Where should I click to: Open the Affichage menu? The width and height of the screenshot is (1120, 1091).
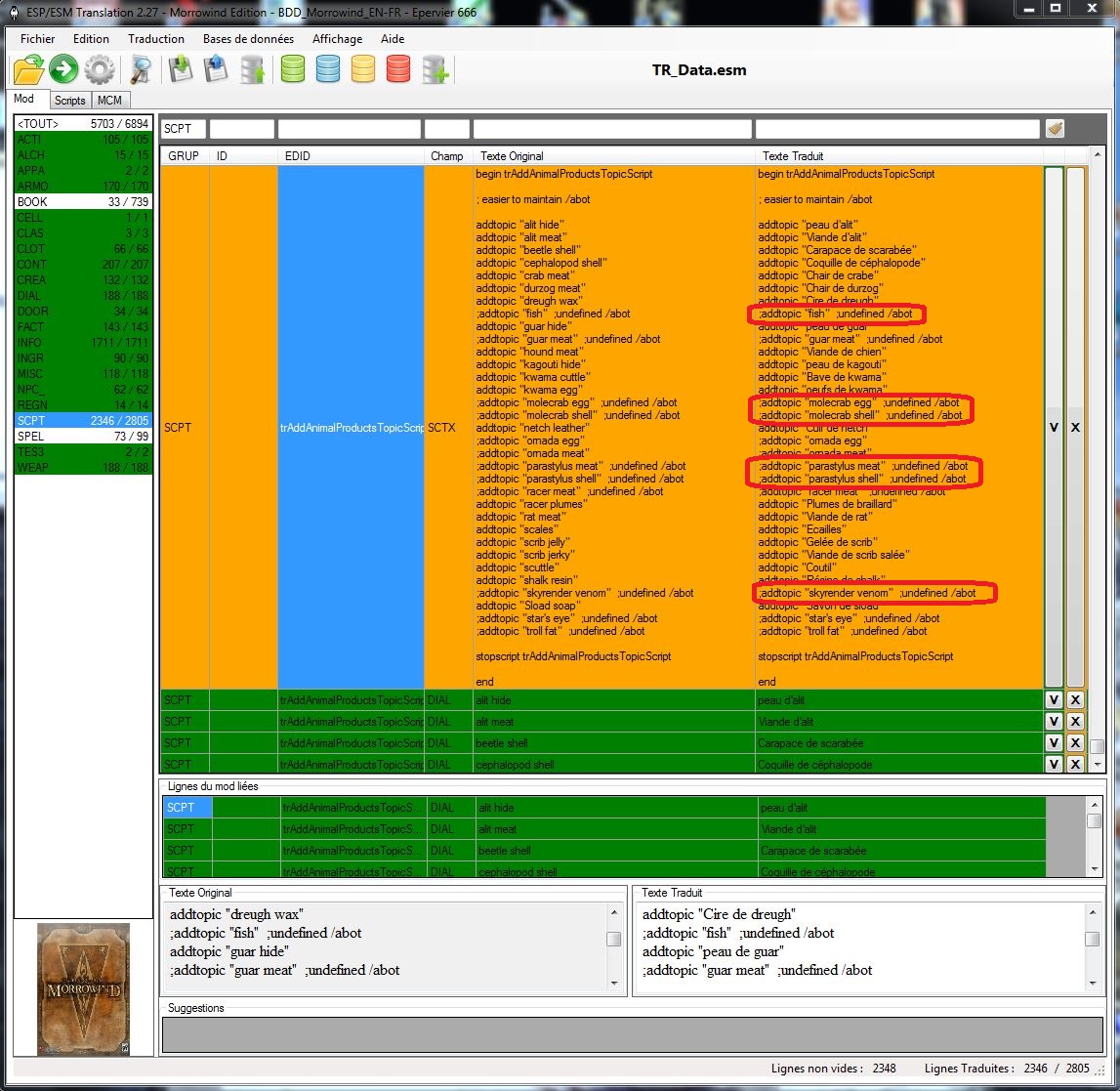pyautogui.click(x=337, y=39)
